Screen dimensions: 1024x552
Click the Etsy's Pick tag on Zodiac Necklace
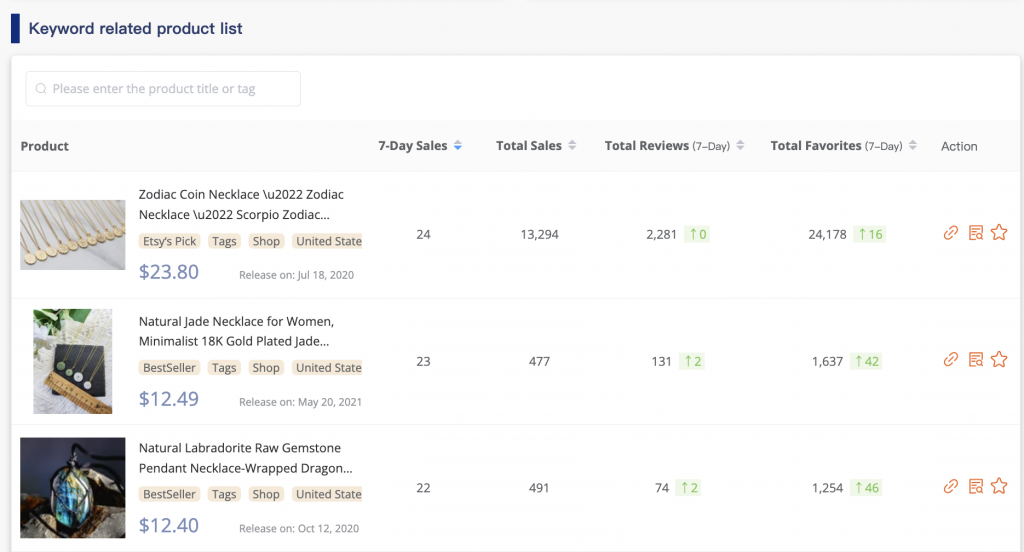click(169, 241)
